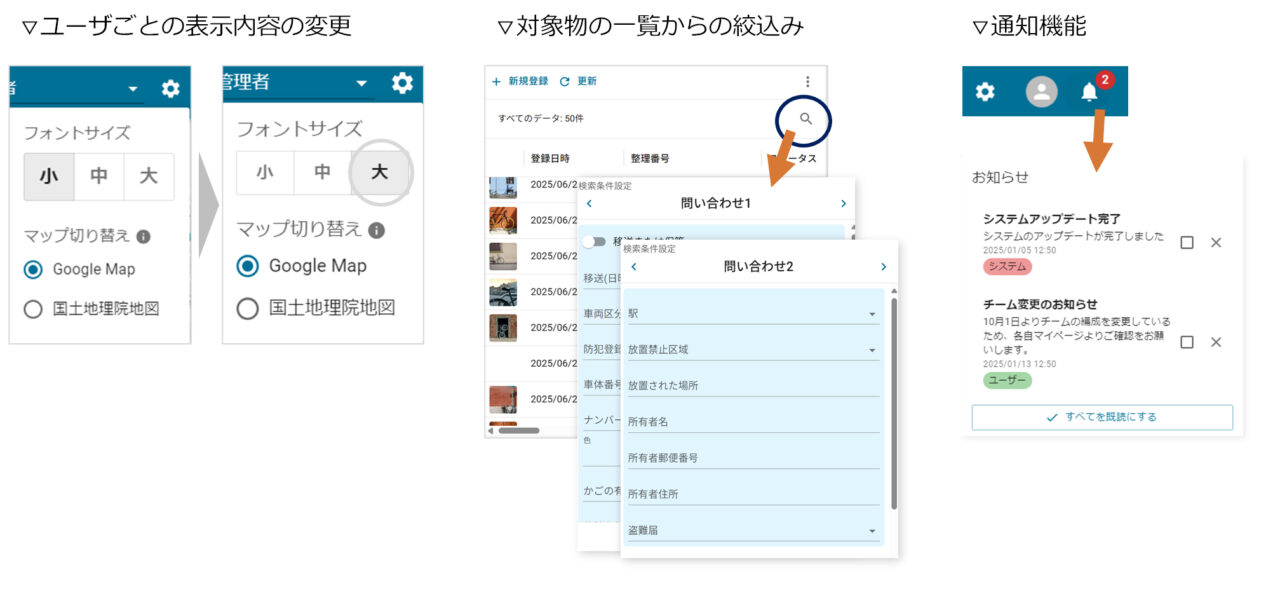Check the box for システムアップデート完了
1280x600 pixels.
tap(1187, 243)
